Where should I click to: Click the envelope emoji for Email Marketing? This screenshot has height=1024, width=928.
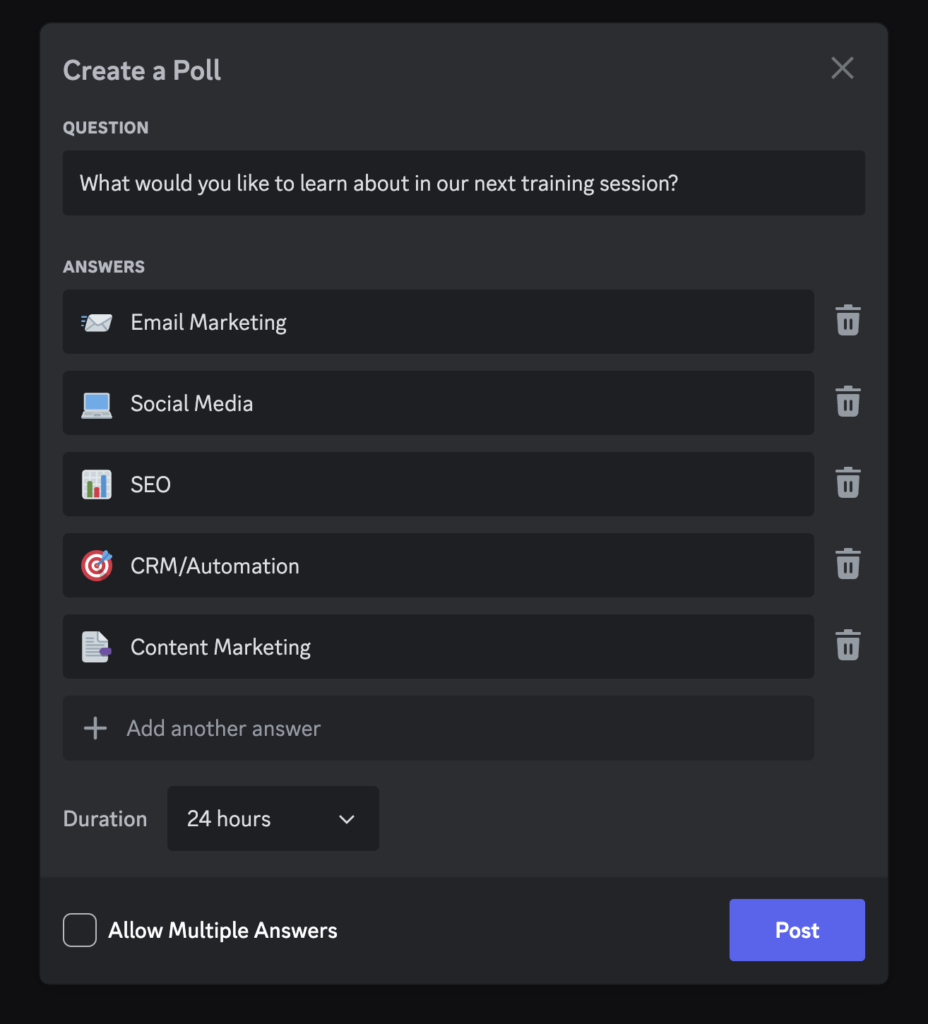click(x=94, y=322)
